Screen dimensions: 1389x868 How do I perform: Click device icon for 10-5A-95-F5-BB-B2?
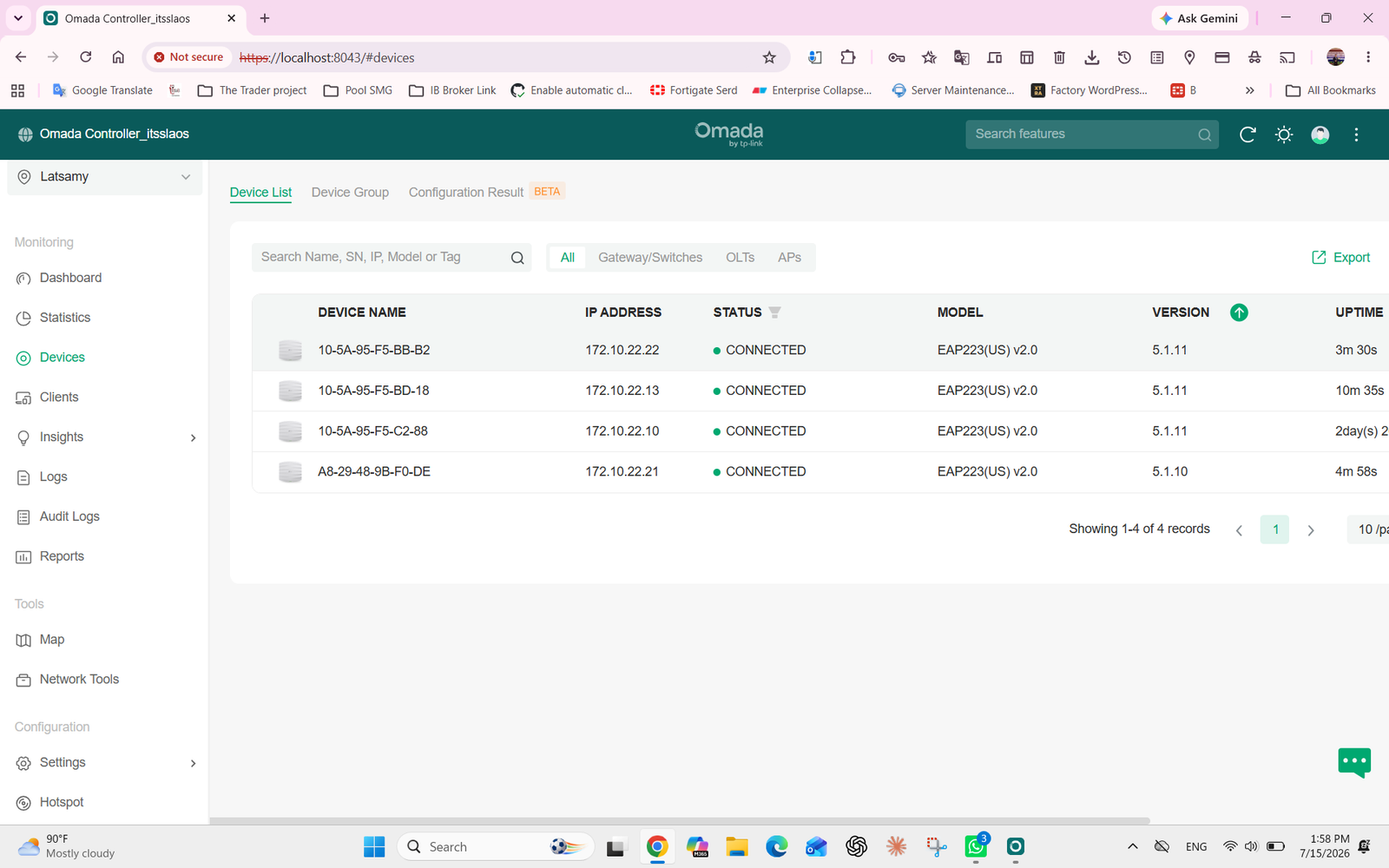point(290,351)
